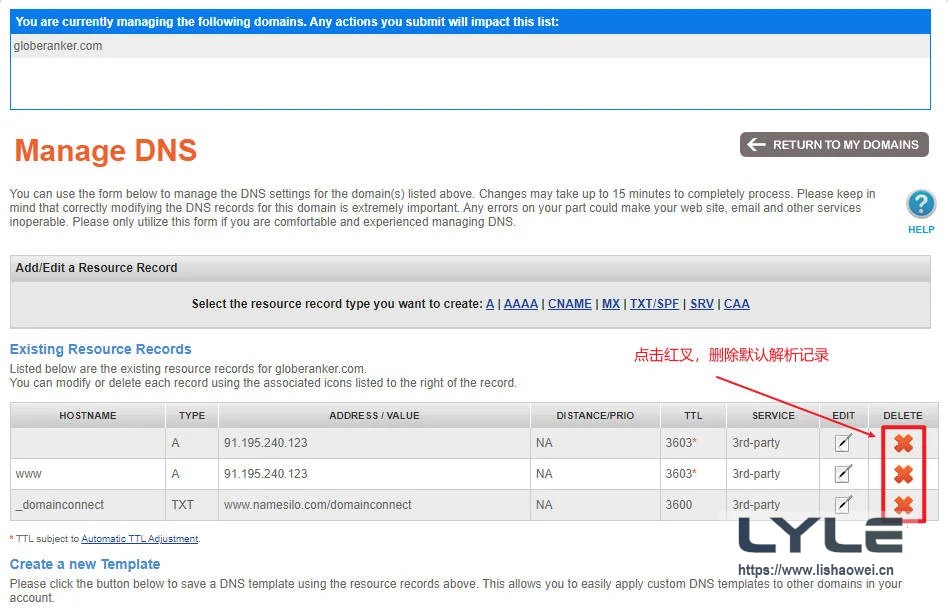Edit the www A record
Screen dimensions: 948x611
[x=843, y=474]
